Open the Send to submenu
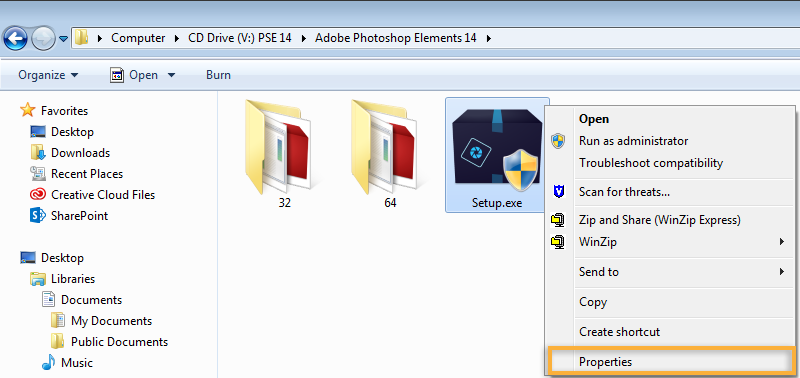Viewport: 800px width, 378px height. [670, 272]
